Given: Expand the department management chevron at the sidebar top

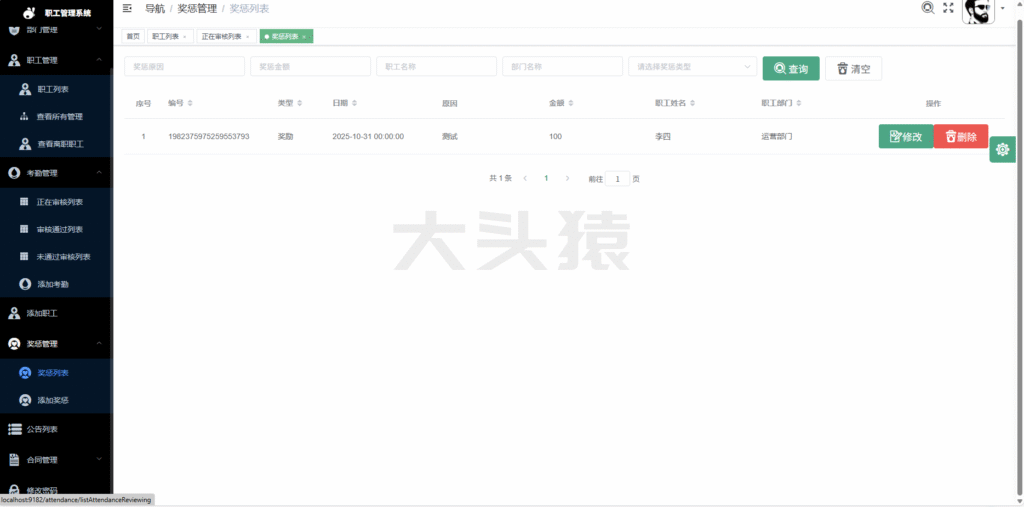Looking at the screenshot, I should [99, 29].
